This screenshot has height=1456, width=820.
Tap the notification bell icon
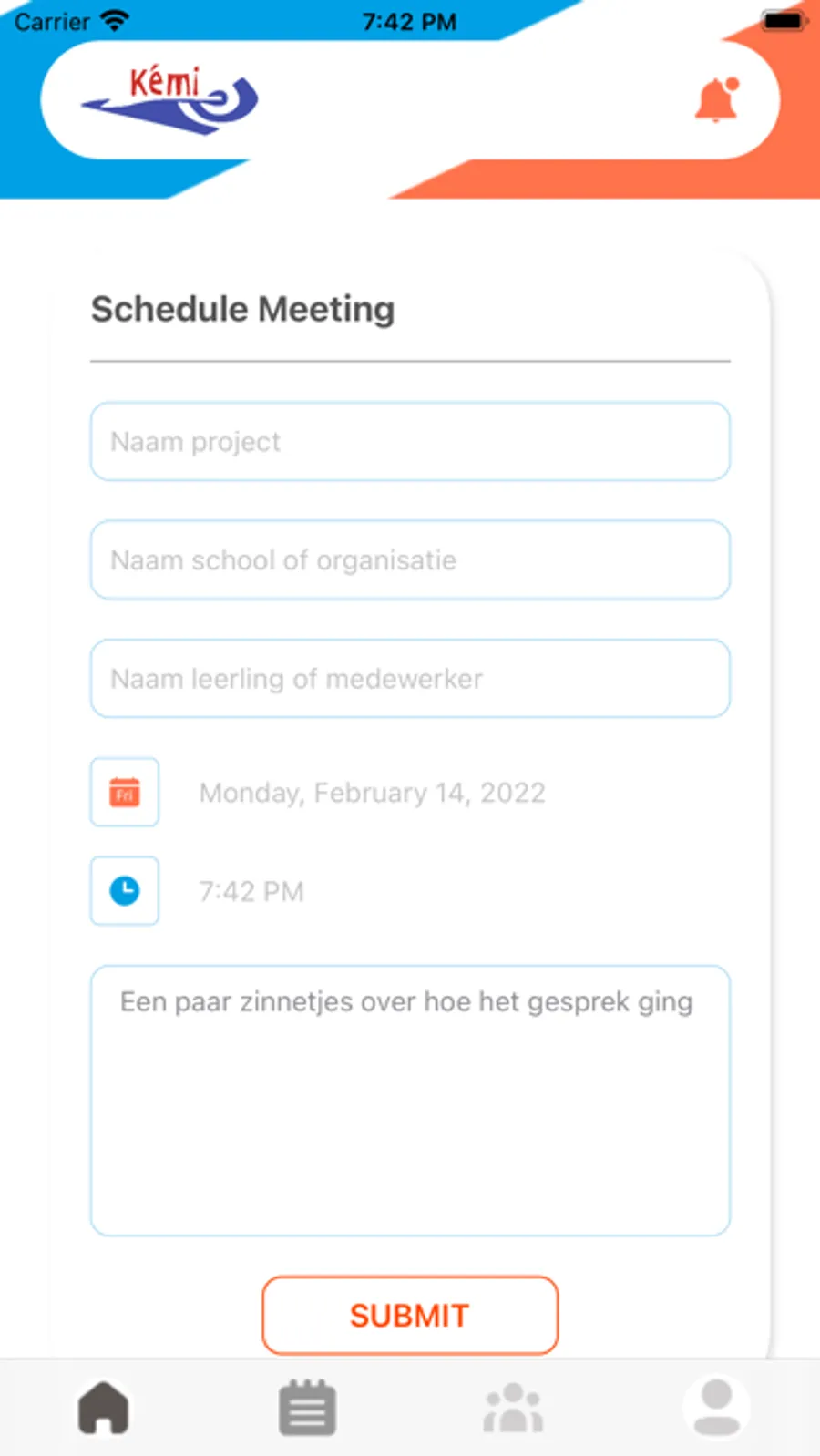click(717, 100)
